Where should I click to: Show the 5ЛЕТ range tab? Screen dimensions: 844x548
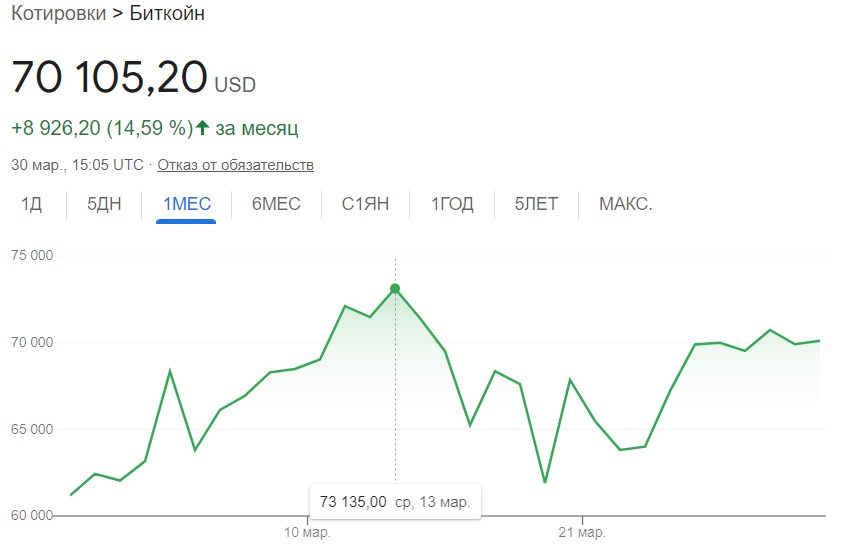coord(536,204)
